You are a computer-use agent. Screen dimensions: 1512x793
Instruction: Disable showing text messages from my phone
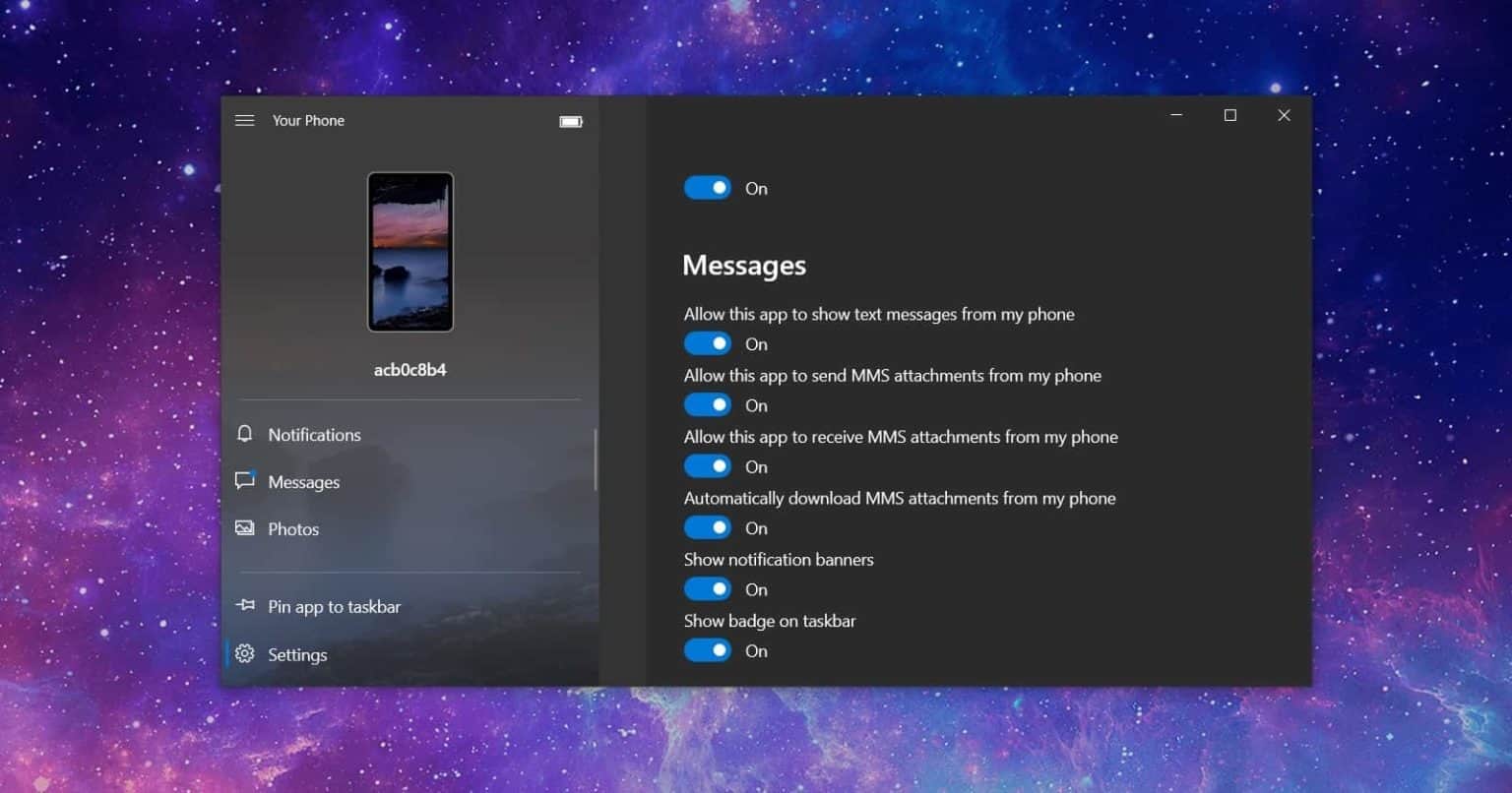[708, 343]
